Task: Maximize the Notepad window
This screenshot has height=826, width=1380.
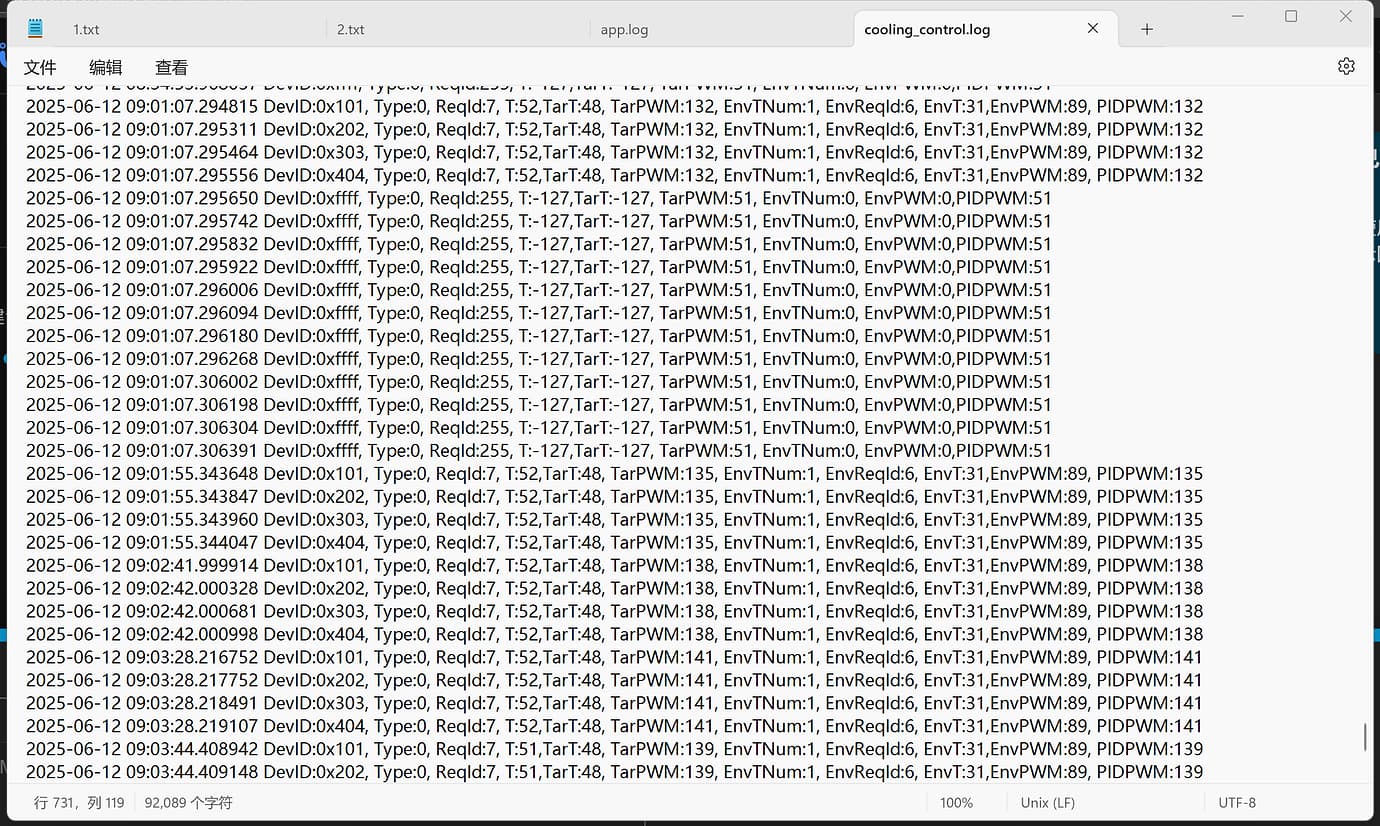Action: (x=1291, y=16)
